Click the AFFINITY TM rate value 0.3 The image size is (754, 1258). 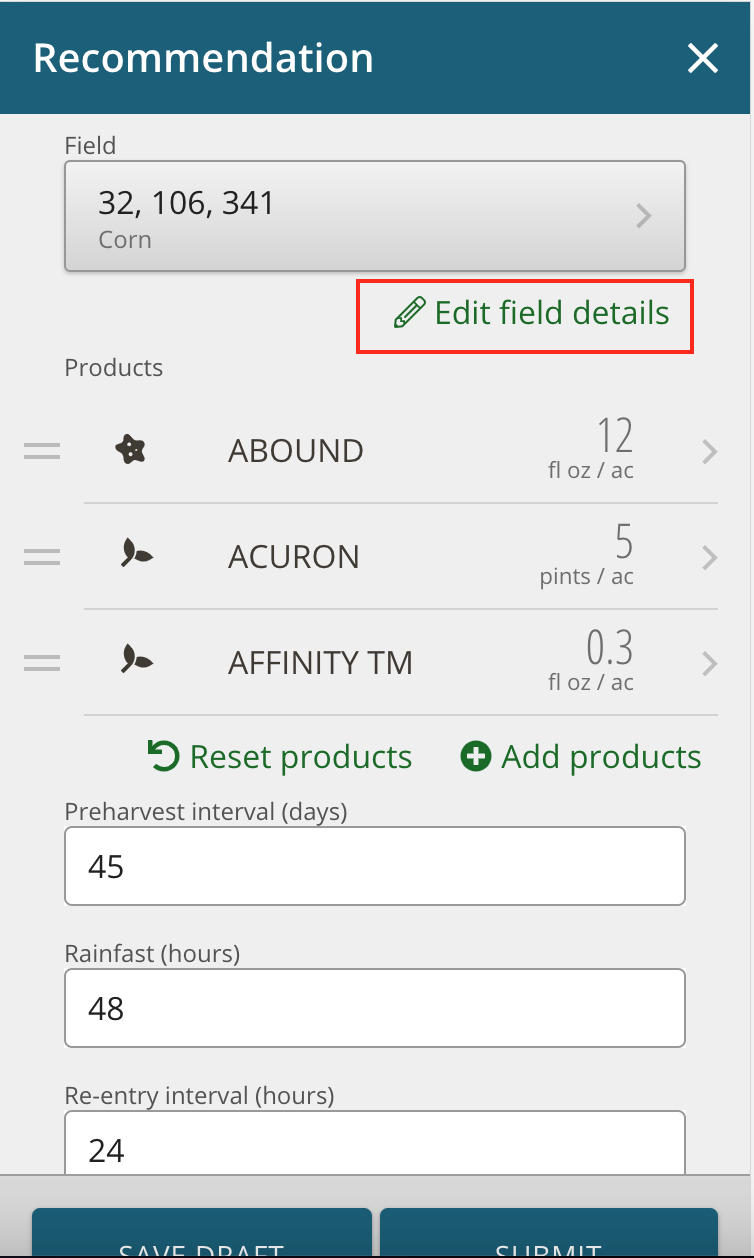tap(610, 649)
